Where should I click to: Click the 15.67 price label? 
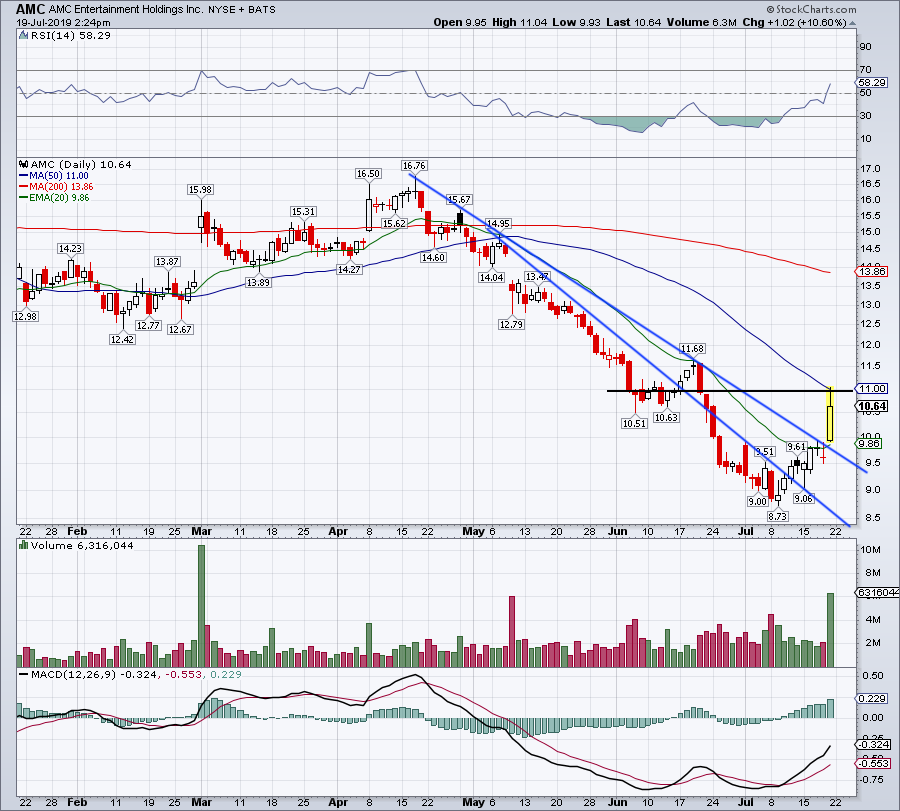click(459, 200)
